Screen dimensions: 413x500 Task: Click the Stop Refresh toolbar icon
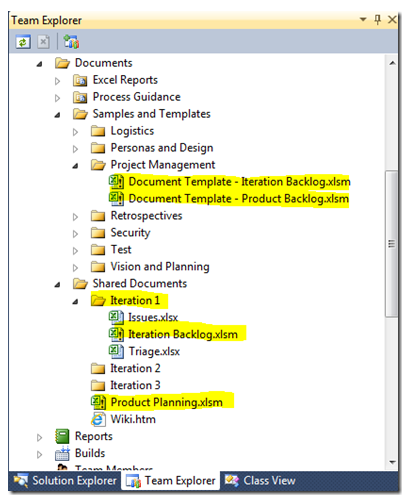tap(43, 42)
